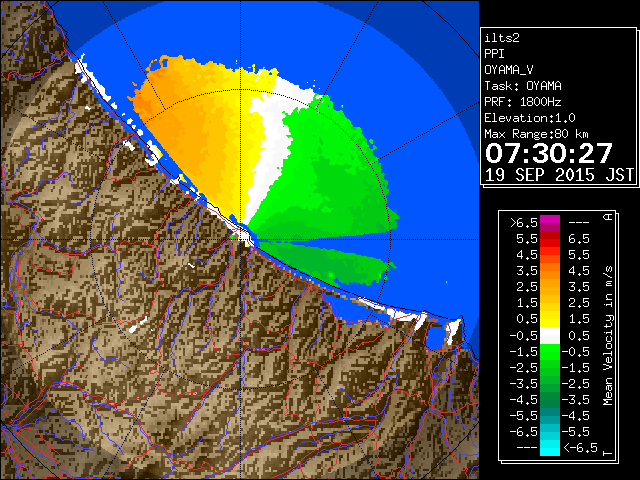Click the letter A beside the legend's upper end

[608, 217]
